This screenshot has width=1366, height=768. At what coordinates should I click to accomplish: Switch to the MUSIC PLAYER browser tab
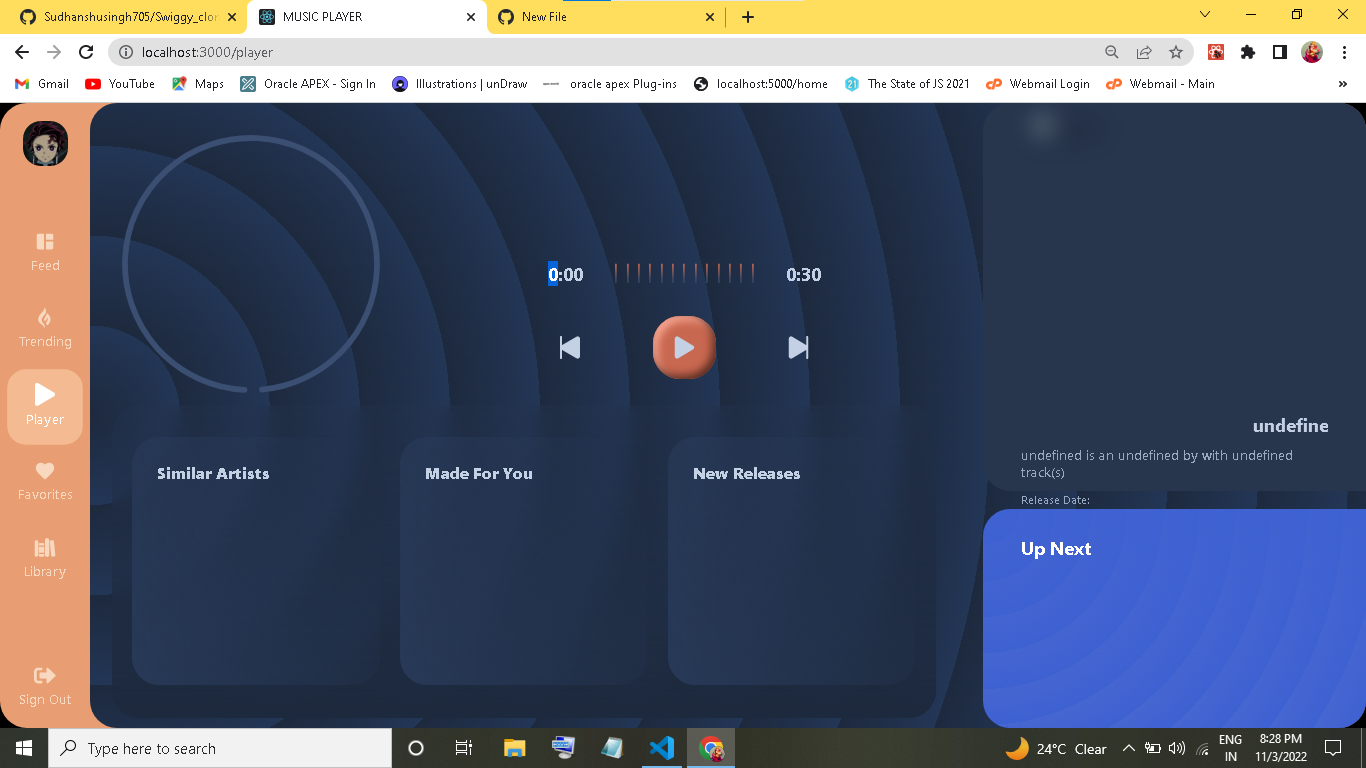coord(360,17)
